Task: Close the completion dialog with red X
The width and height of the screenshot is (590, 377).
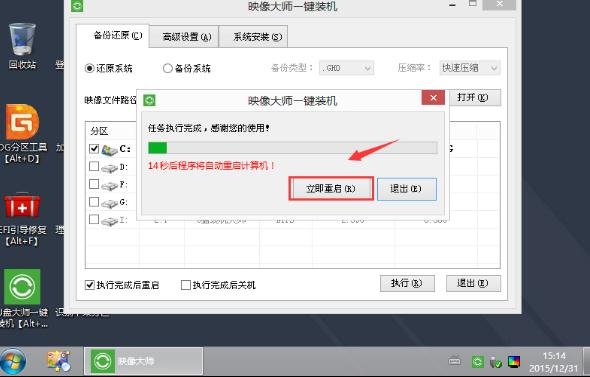Action: (433, 98)
